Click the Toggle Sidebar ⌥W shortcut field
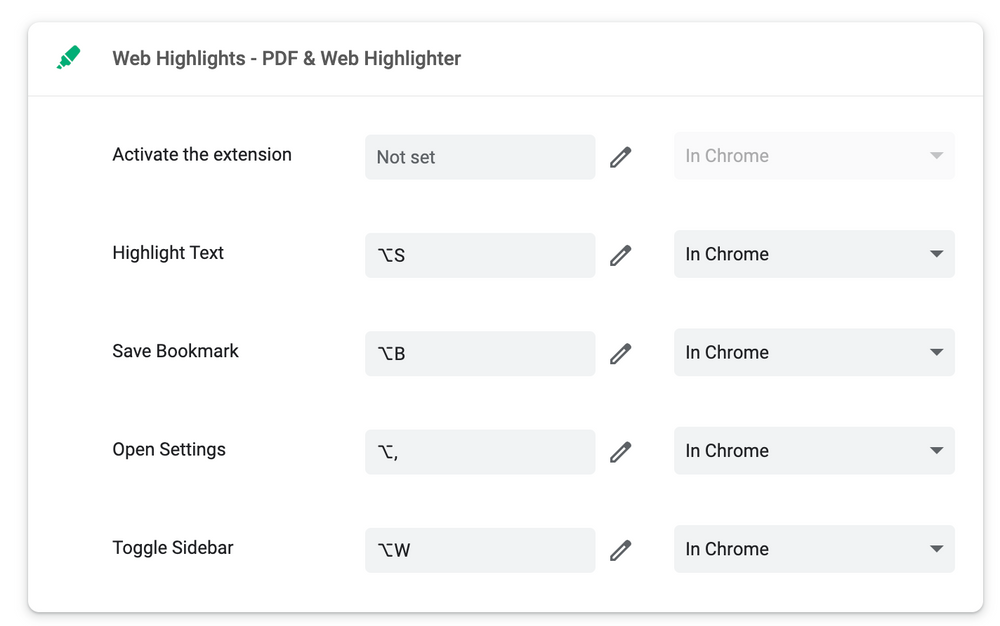This screenshot has width=1000, height=626. pos(480,550)
